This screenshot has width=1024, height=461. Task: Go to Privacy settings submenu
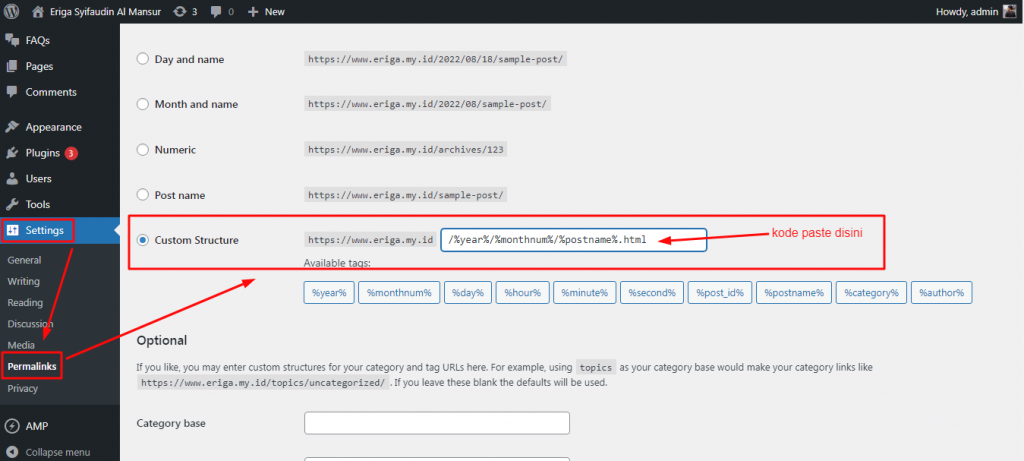23,389
